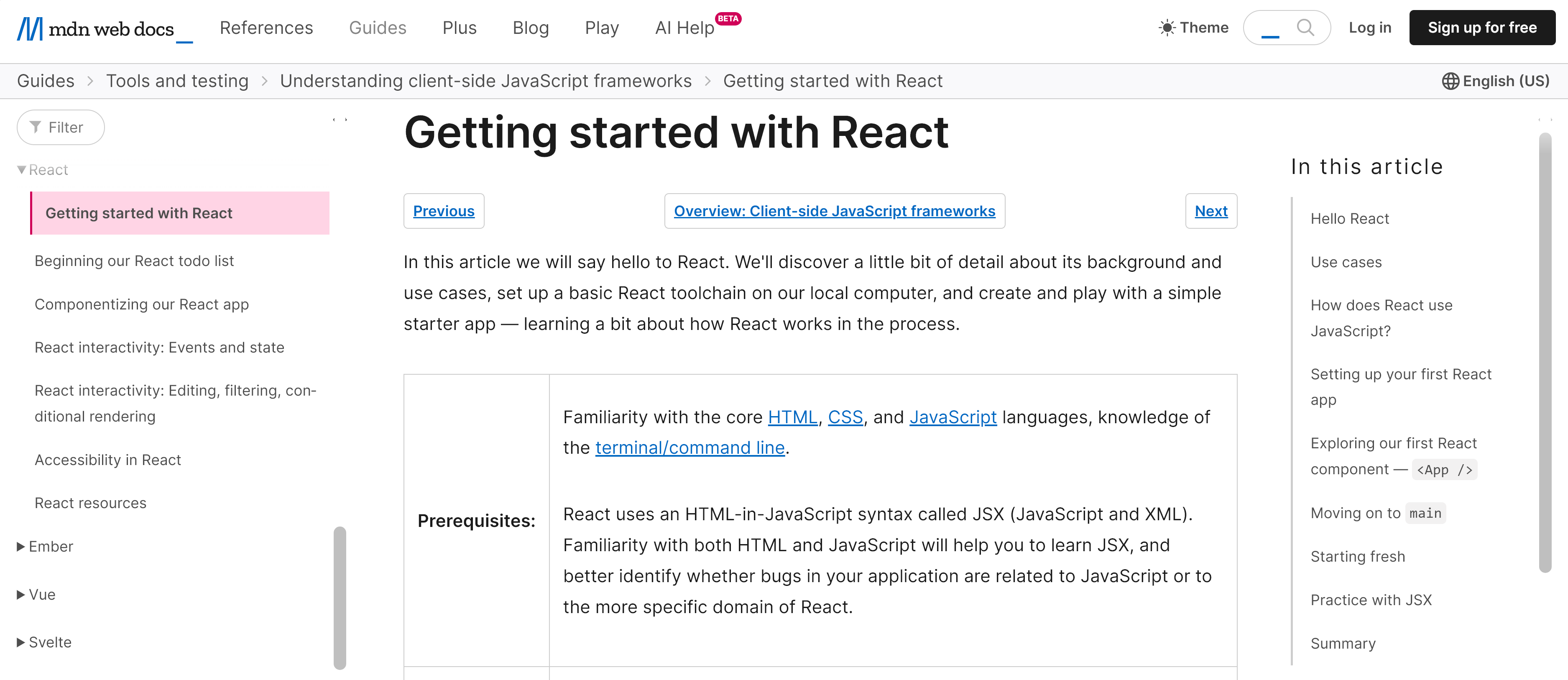Jump to Setting up your first React app
Screen dimensions: 1568x680
(x=1401, y=387)
